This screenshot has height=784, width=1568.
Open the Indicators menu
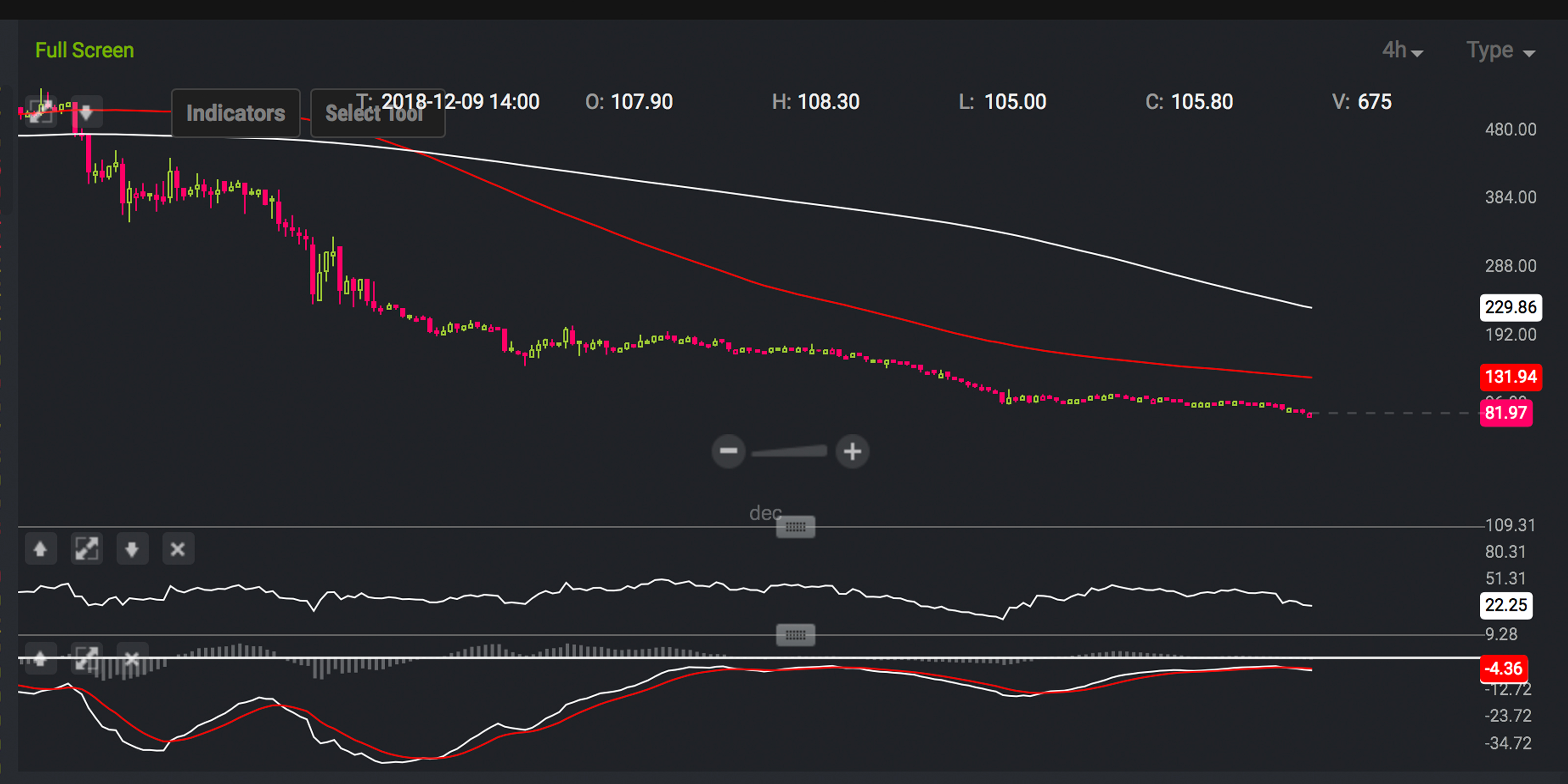point(236,113)
